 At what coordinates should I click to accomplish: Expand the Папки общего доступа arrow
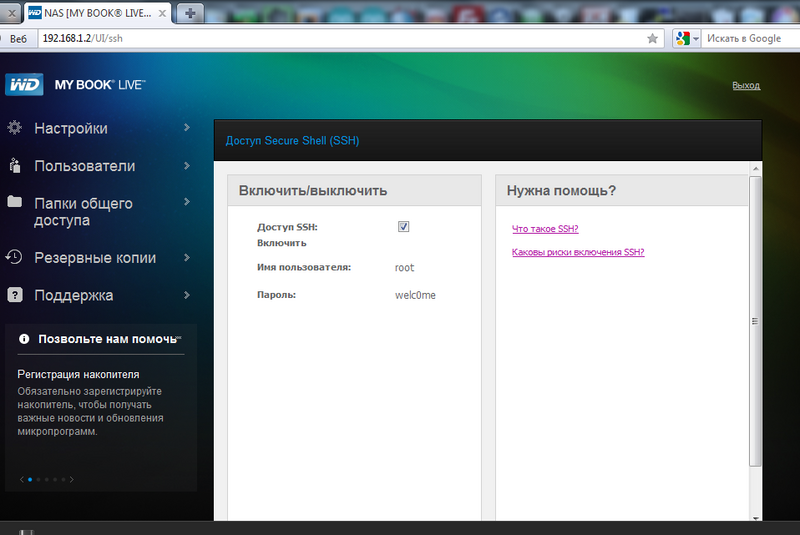click(x=187, y=202)
